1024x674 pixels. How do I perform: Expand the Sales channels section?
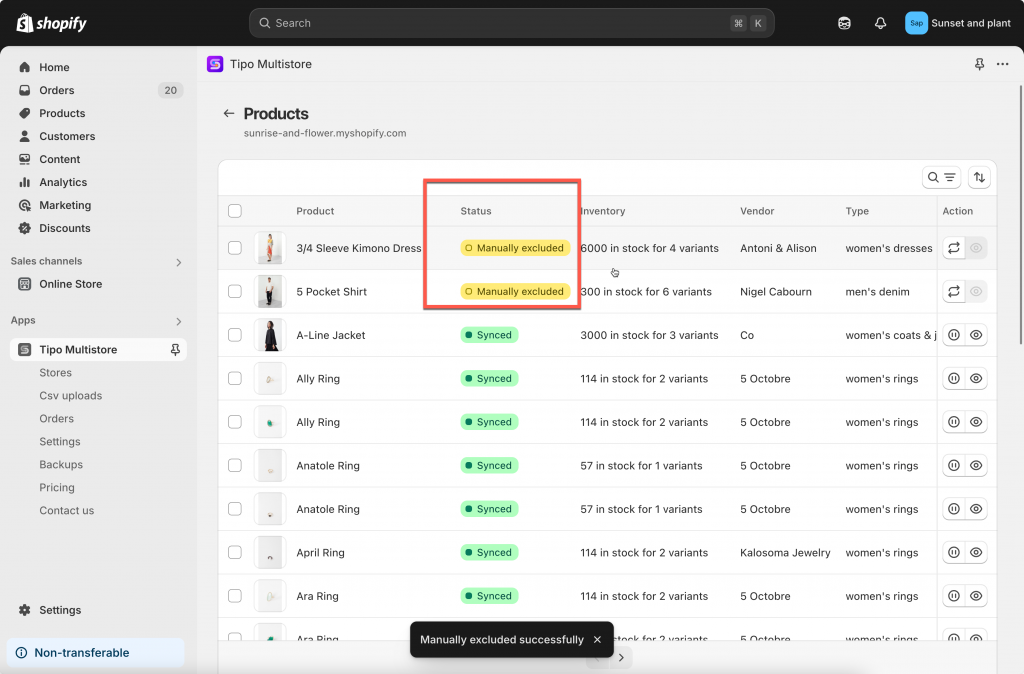(x=178, y=262)
